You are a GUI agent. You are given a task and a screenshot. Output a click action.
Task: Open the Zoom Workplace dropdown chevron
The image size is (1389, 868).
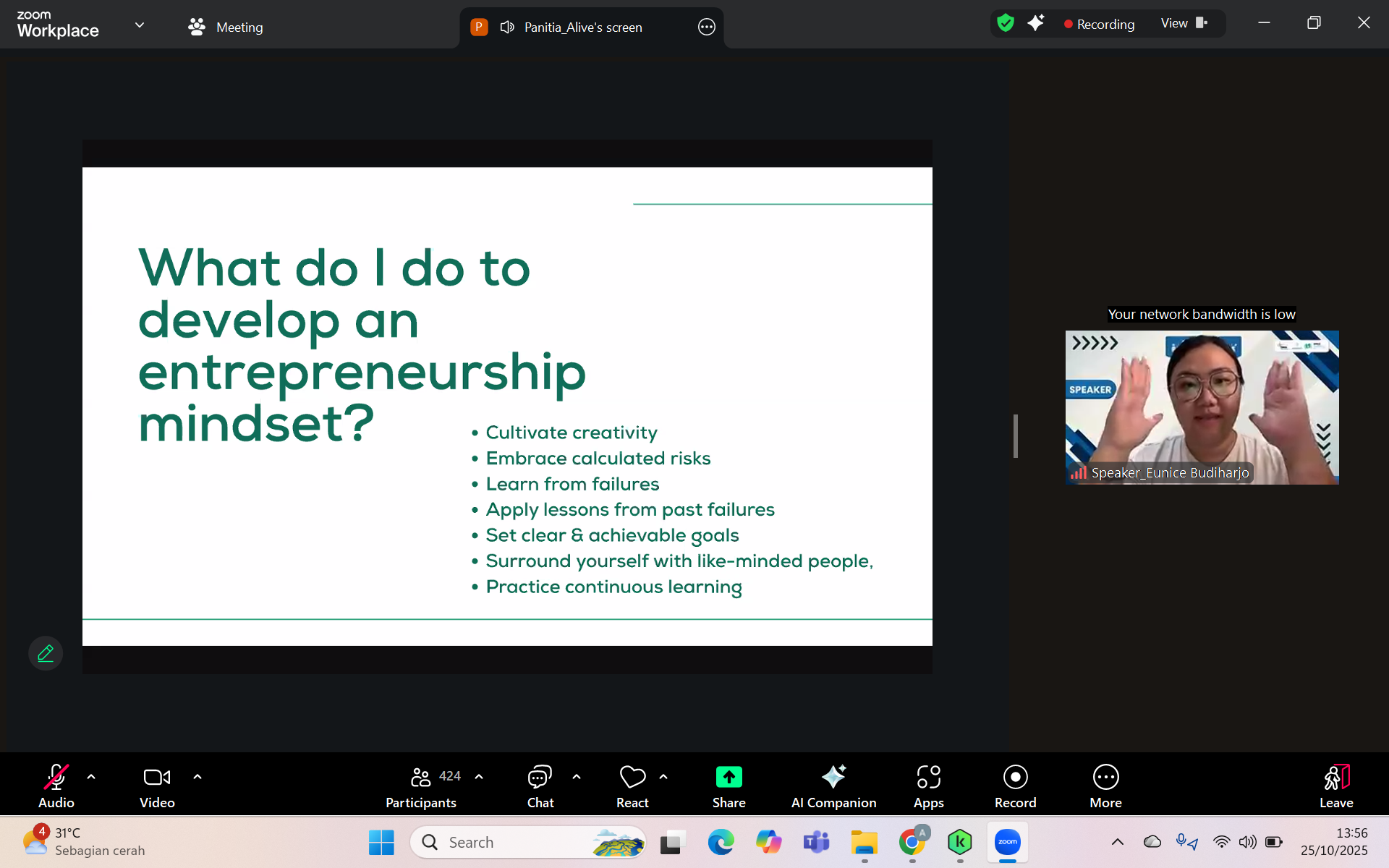140,25
